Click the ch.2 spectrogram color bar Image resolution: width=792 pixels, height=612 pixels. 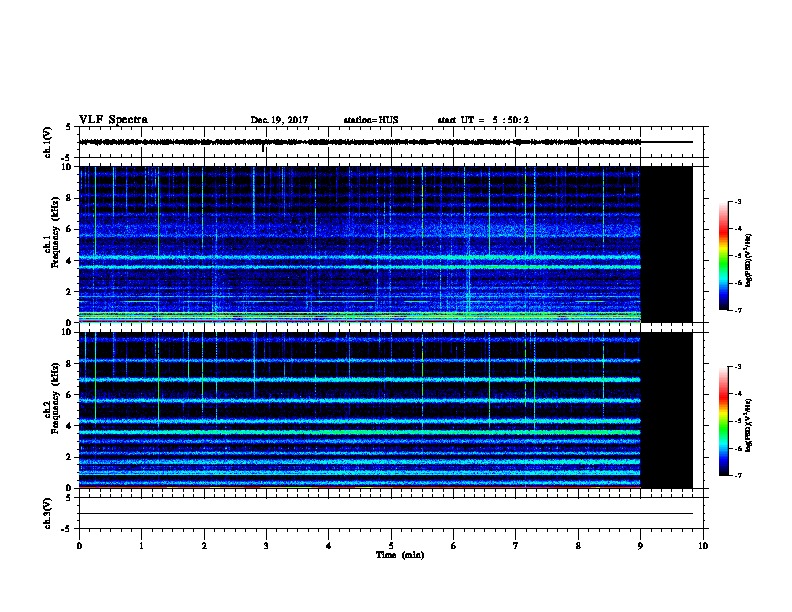723,421
